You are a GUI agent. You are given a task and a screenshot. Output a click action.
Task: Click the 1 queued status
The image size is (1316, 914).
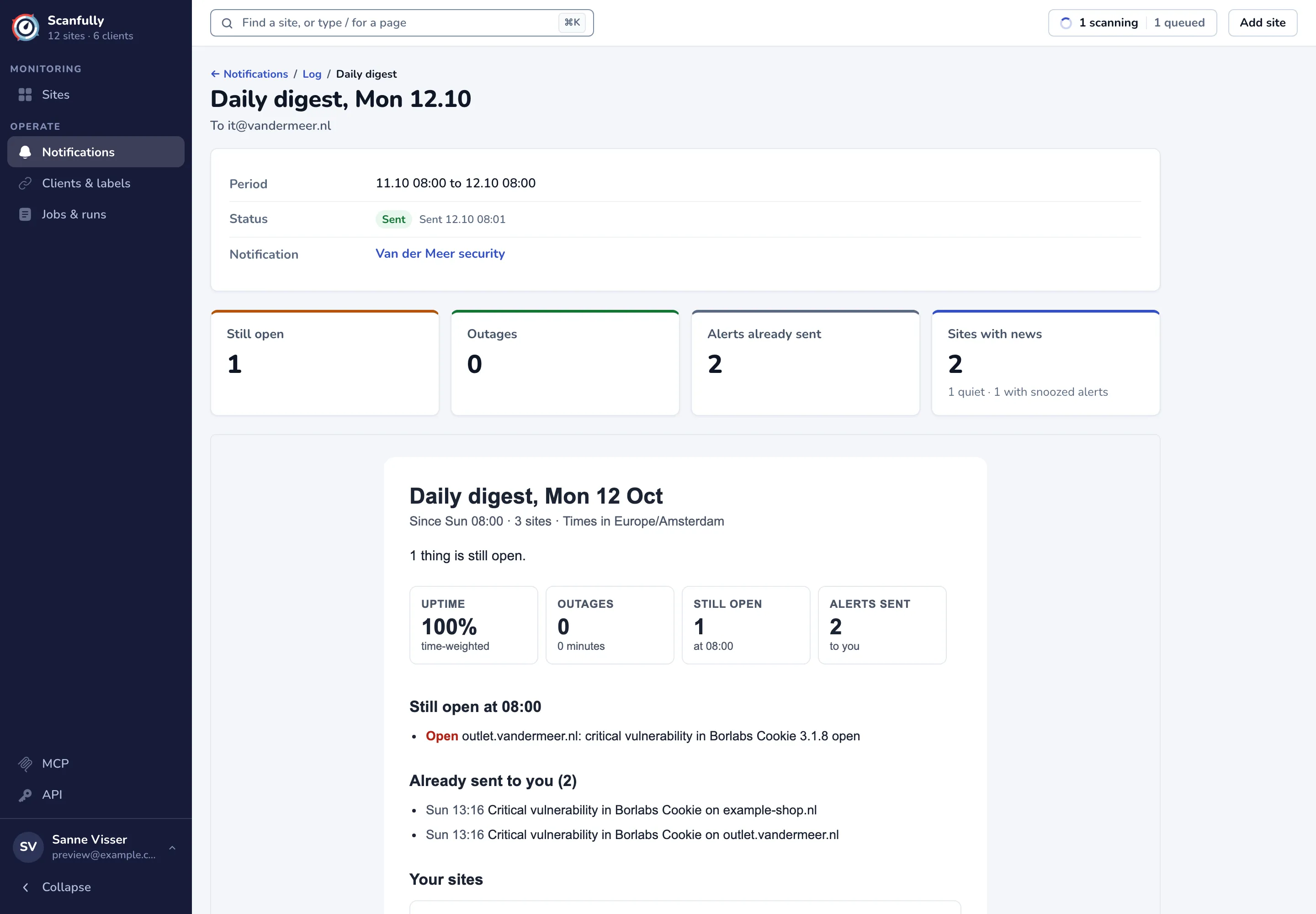click(x=1179, y=23)
